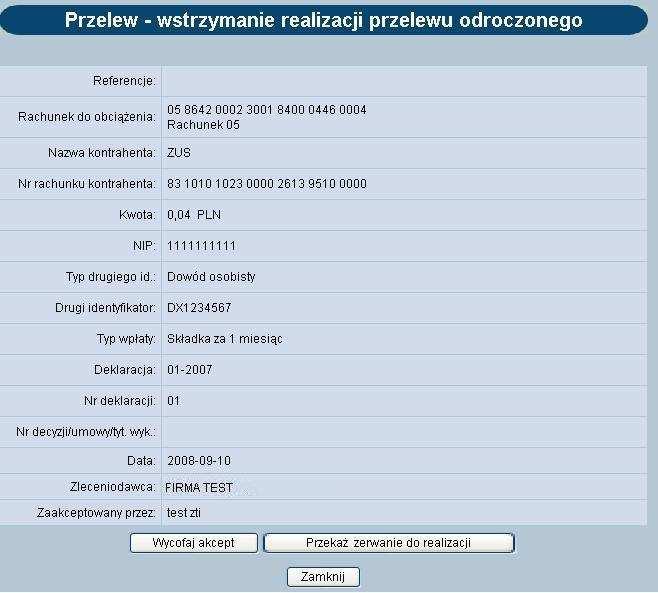This screenshot has width=658, height=593.
Task: Click the Nazwa kontrahenta label
Action: pos(102,153)
